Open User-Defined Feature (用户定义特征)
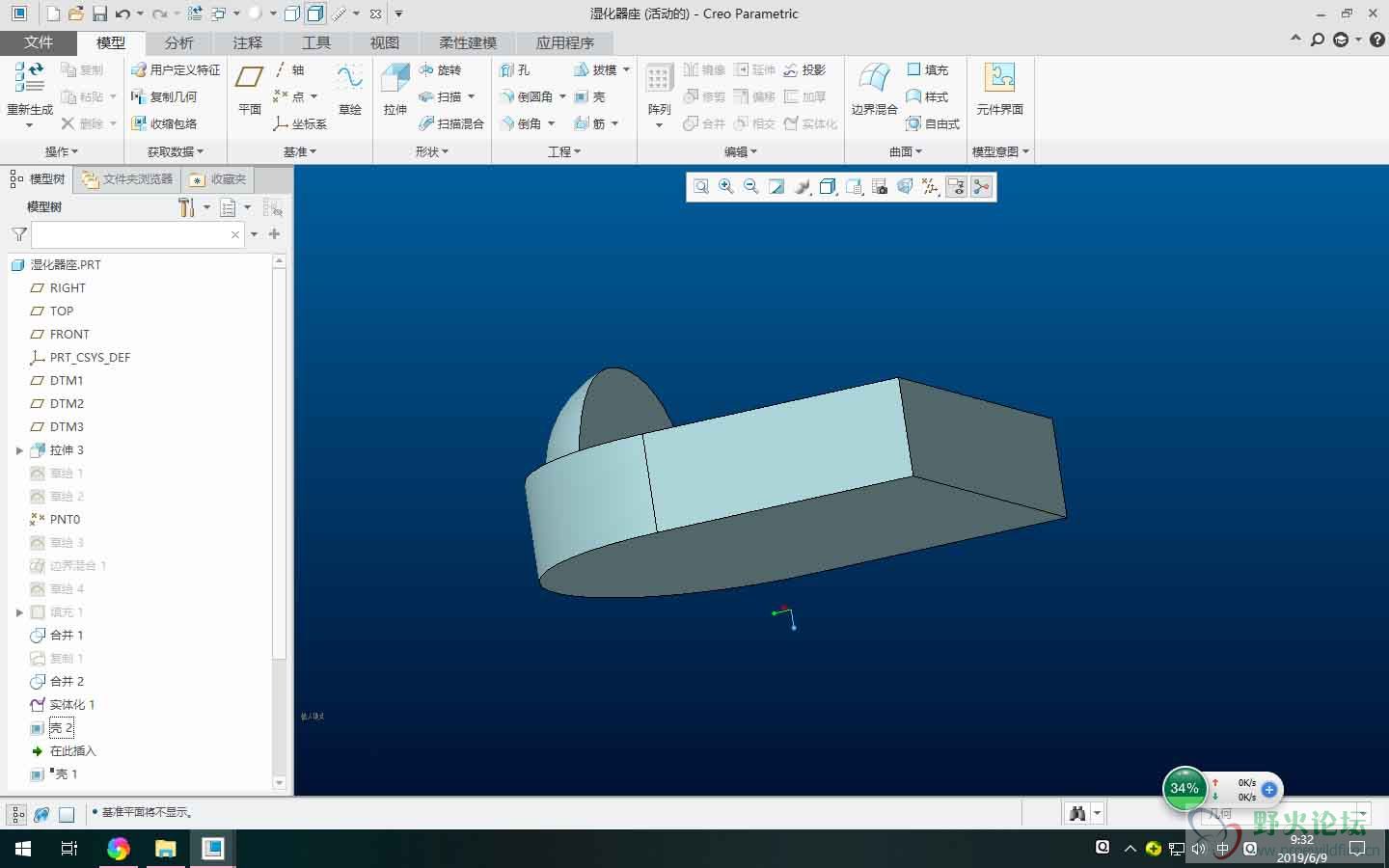 (176, 69)
